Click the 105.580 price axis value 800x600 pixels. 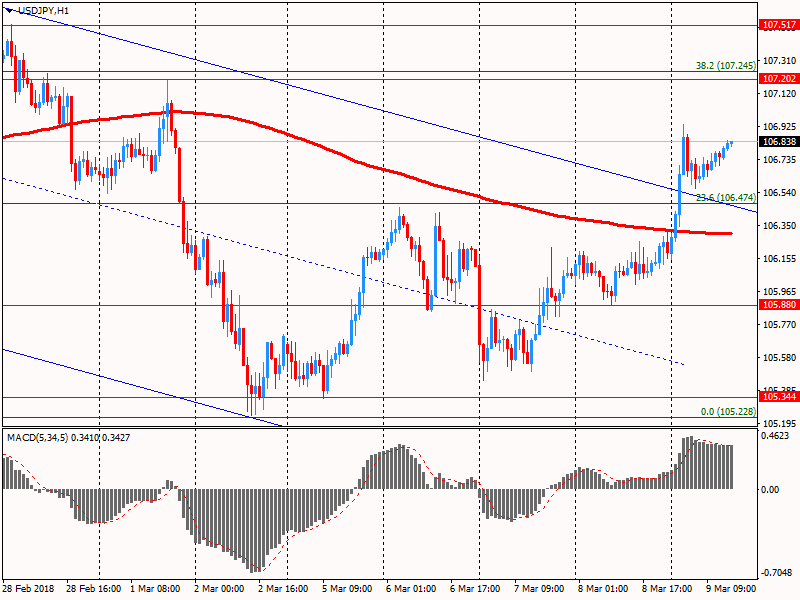pyautogui.click(x=779, y=358)
